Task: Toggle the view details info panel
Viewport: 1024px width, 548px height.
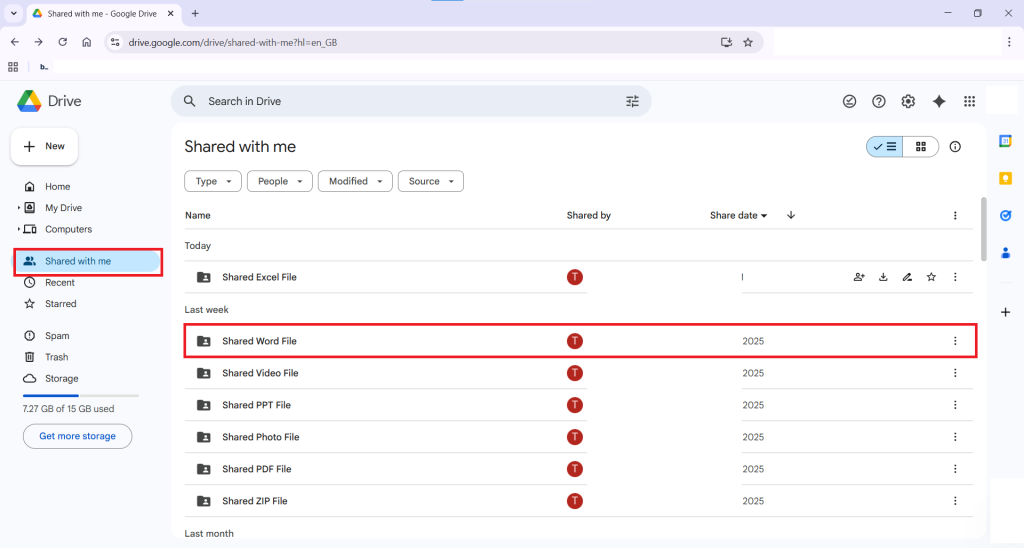Action: point(955,147)
